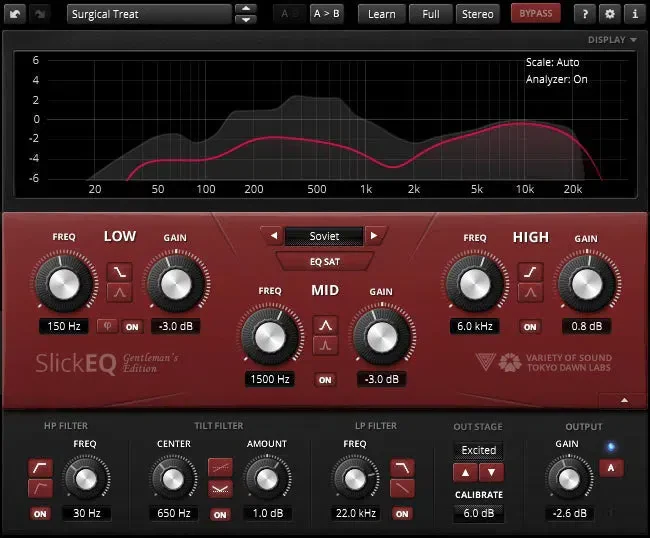Click the 6.0 kHz value field
This screenshot has width=650, height=538.
click(475, 326)
